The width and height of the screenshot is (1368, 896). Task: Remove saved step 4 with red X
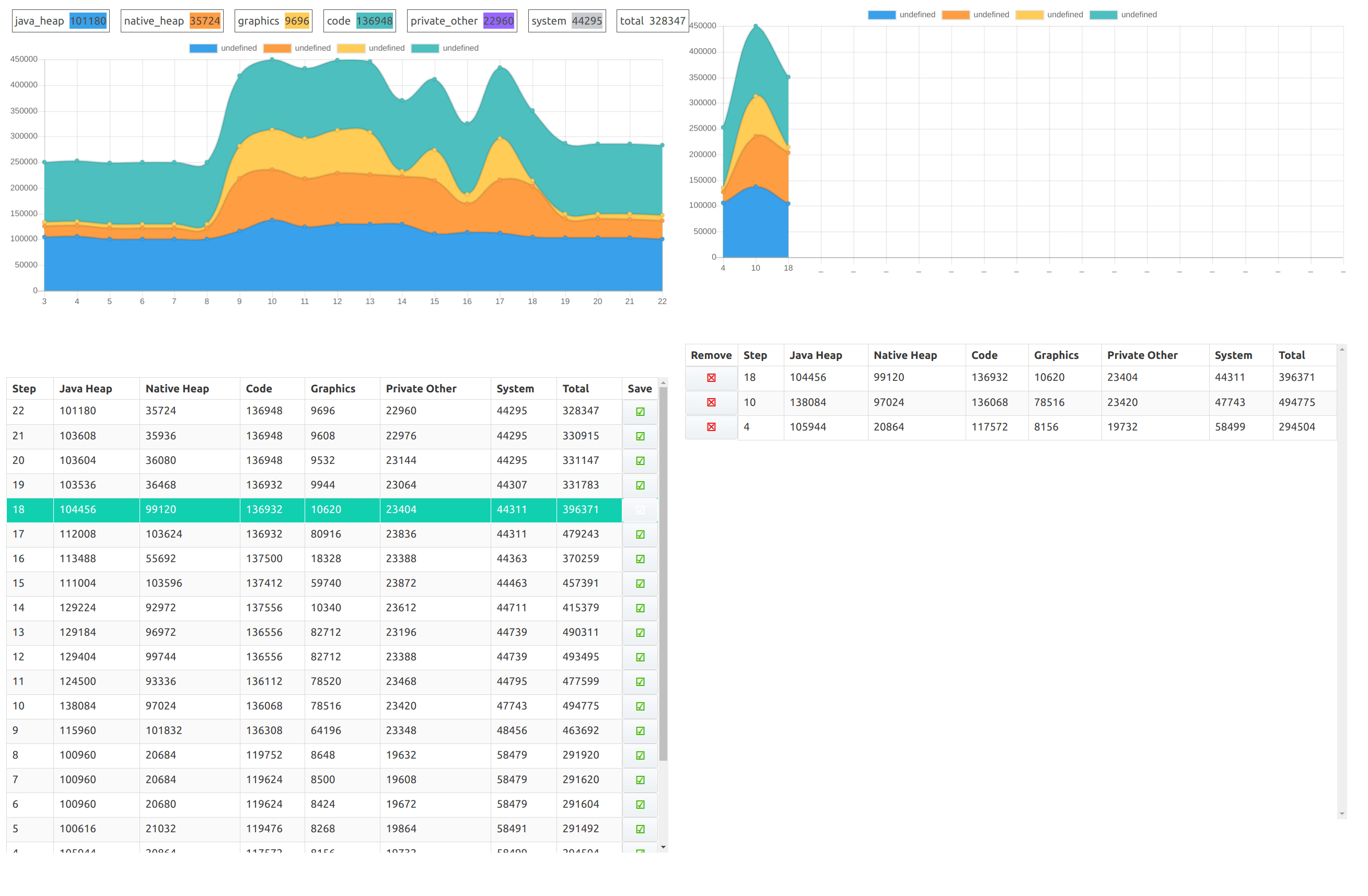(x=711, y=427)
